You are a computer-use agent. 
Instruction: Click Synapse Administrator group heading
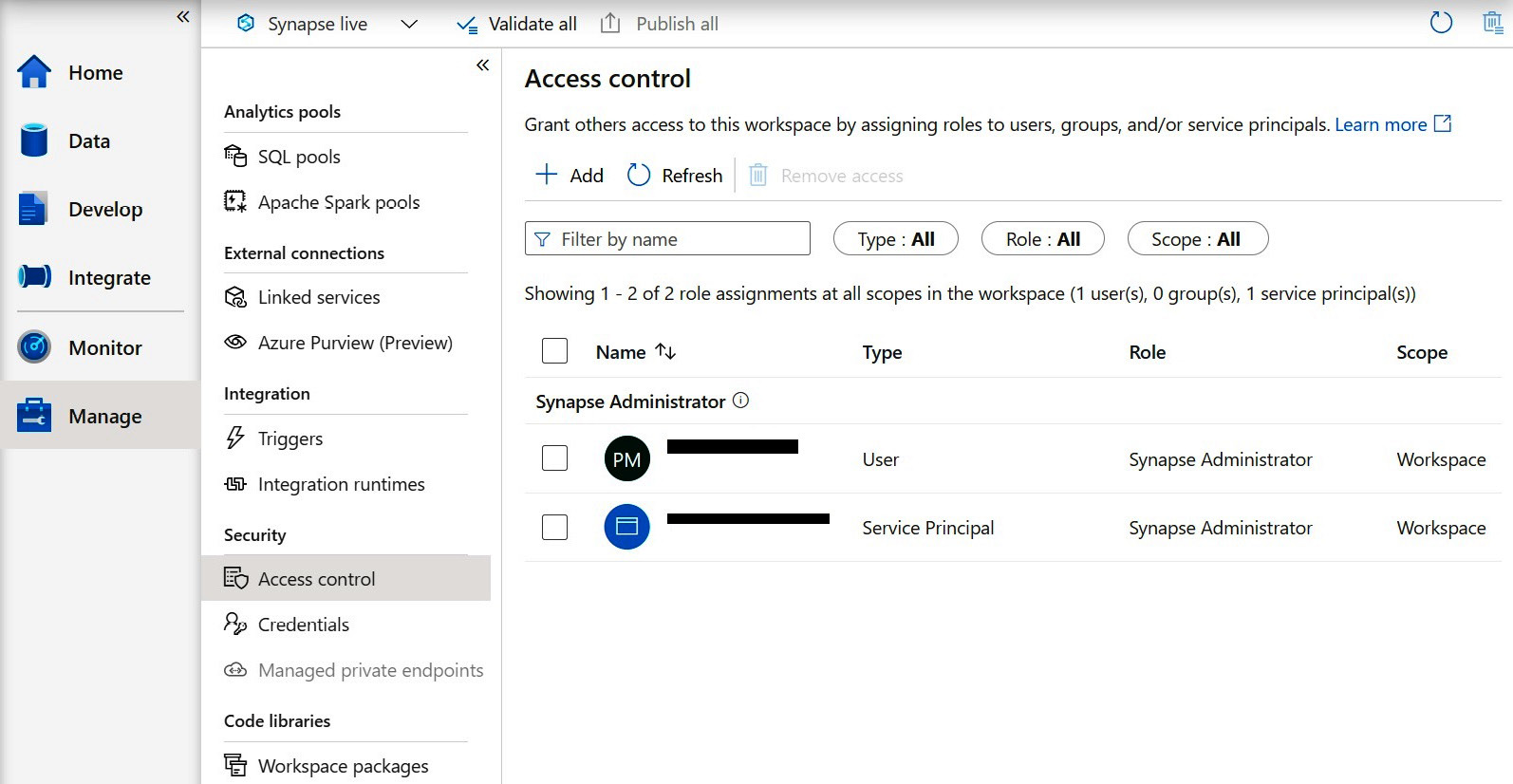[630, 401]
